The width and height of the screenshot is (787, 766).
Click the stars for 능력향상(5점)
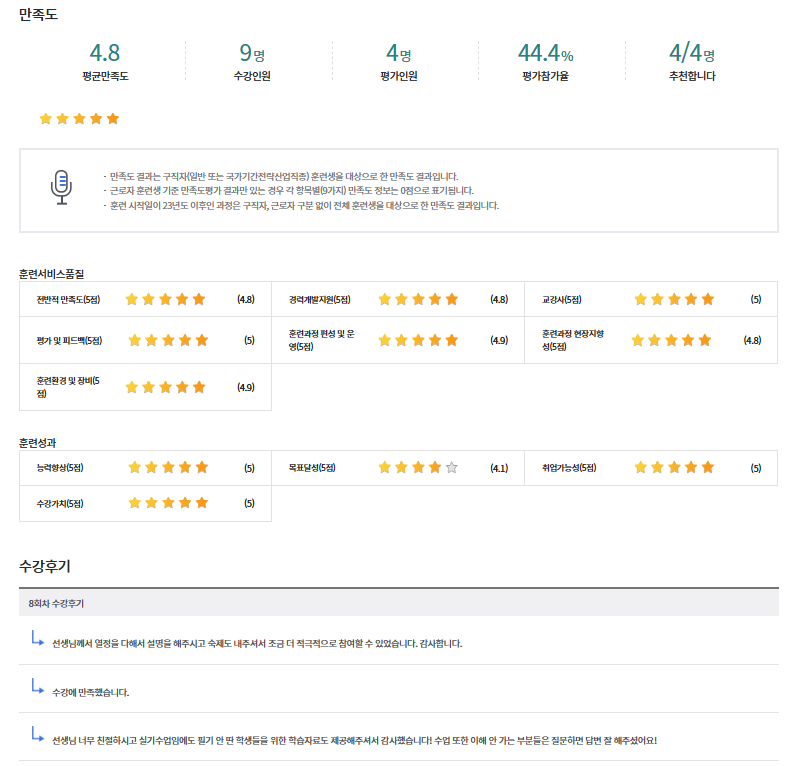(168, 467)
